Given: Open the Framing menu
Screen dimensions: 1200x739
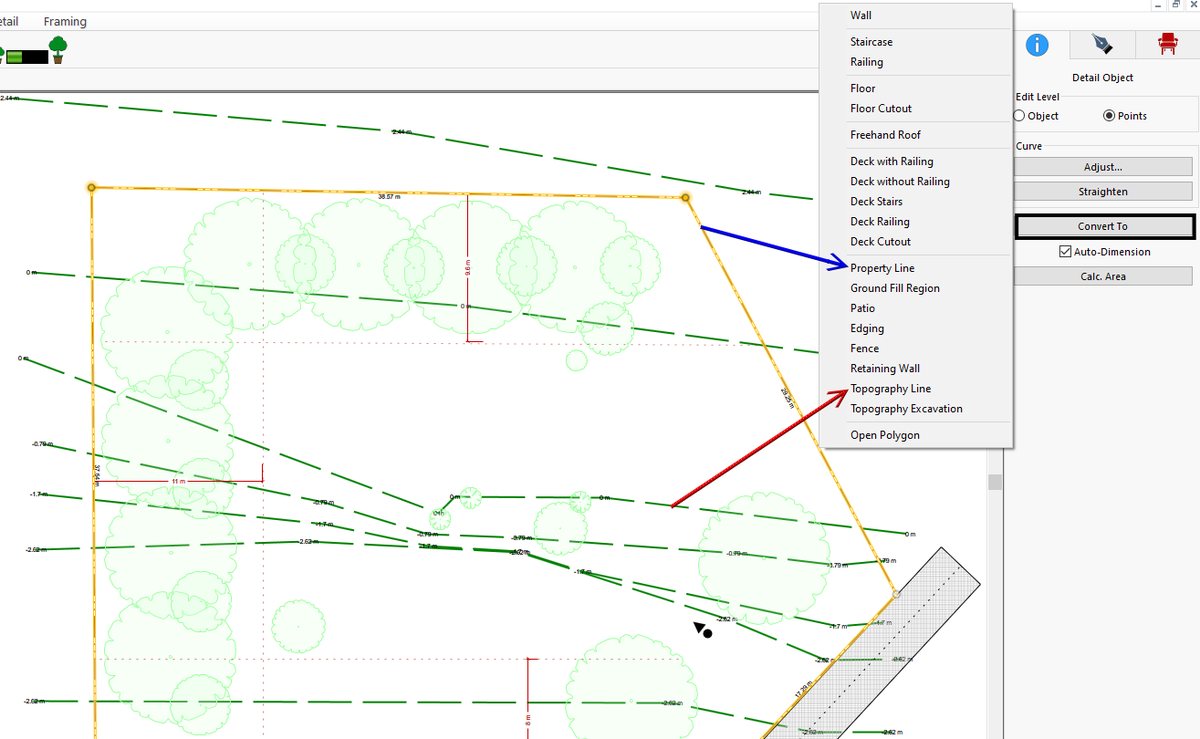Looking at the screenshot, I should (65, 21).
